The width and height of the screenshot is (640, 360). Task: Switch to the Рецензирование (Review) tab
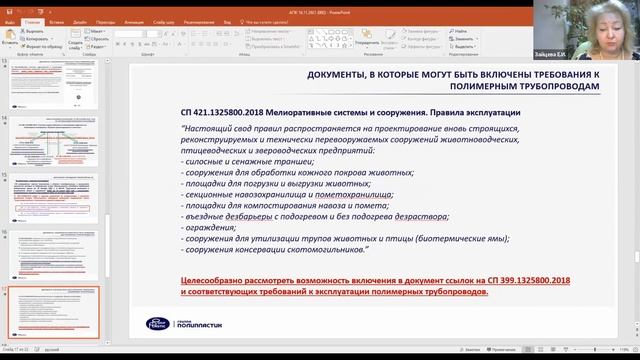(199, 22)
